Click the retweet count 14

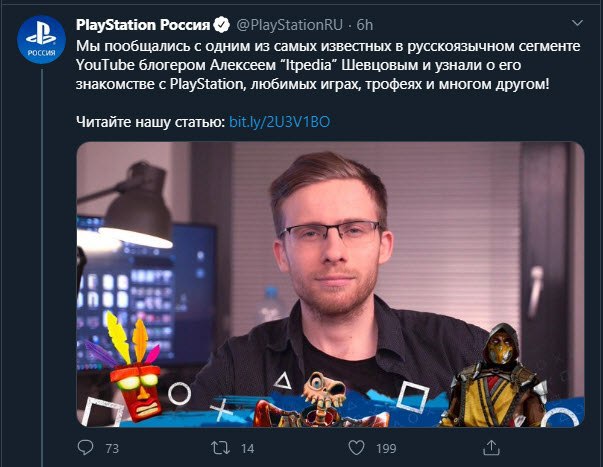click(247, 449)
